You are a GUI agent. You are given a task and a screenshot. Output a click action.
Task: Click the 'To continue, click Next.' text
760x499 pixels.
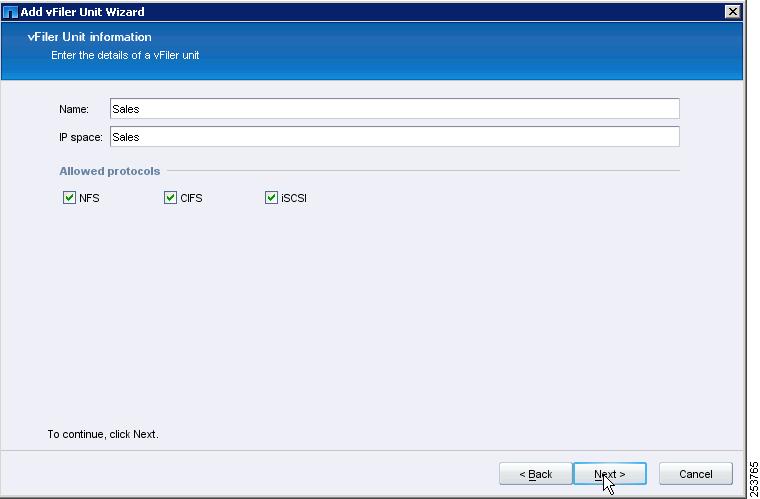103,434
